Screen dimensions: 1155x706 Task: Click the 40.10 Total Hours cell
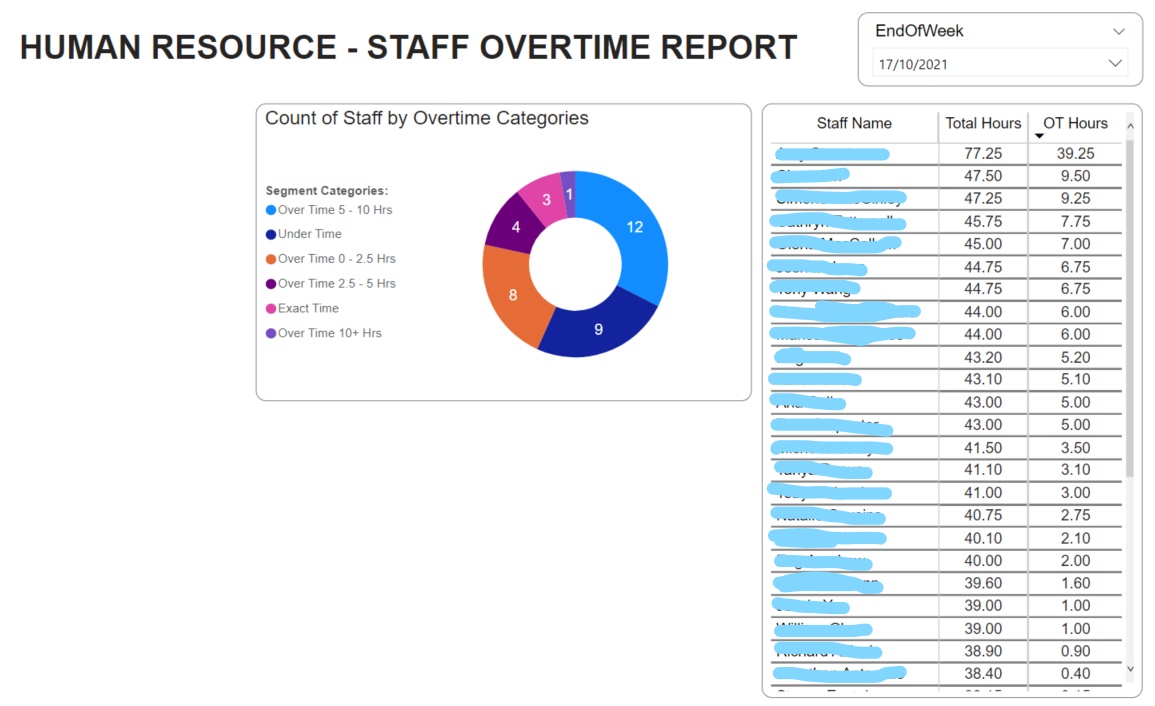[983, 538]
